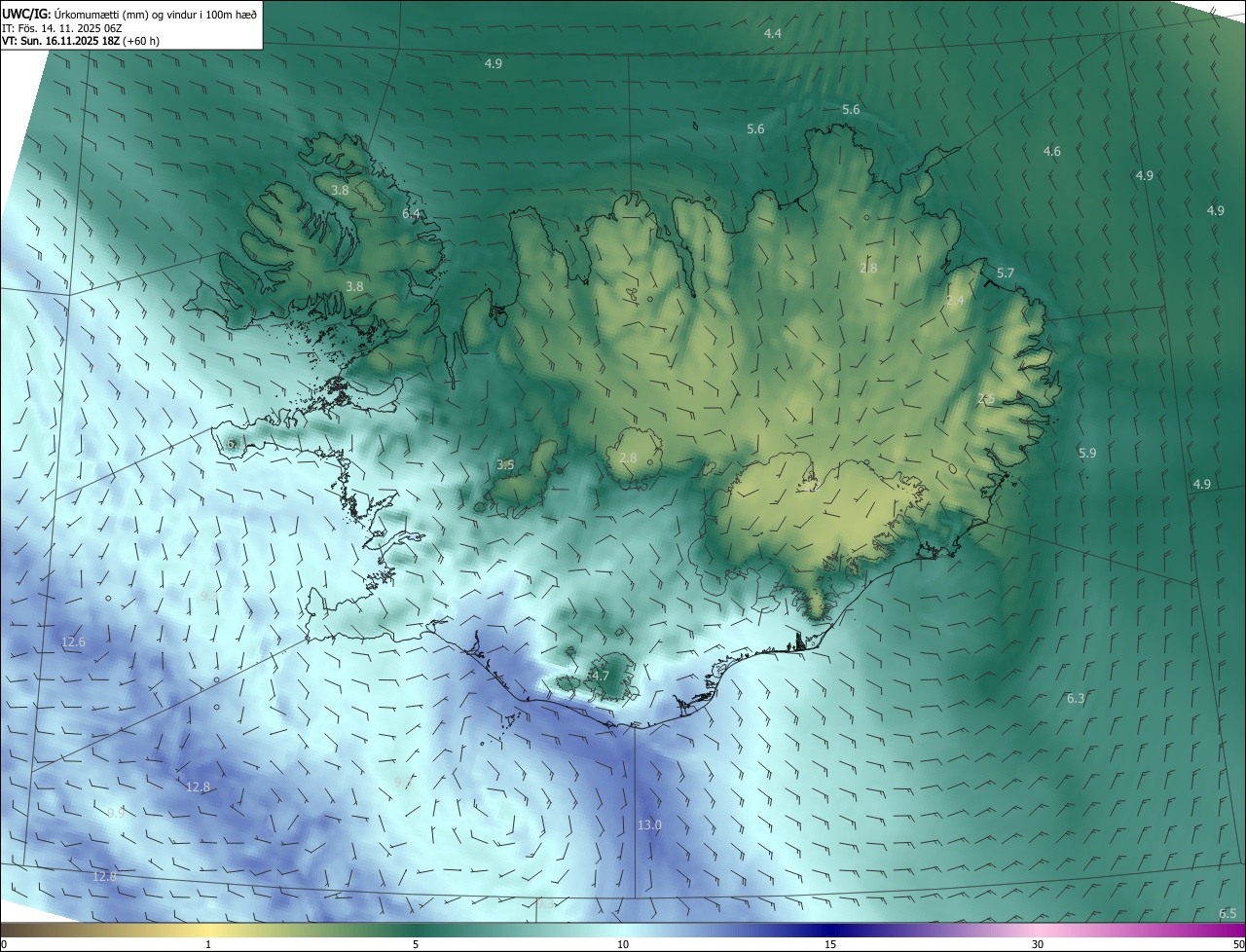Viewport: 1246px width, 952px height.
Task: Click the 2.5 value label
Action: 986,399
